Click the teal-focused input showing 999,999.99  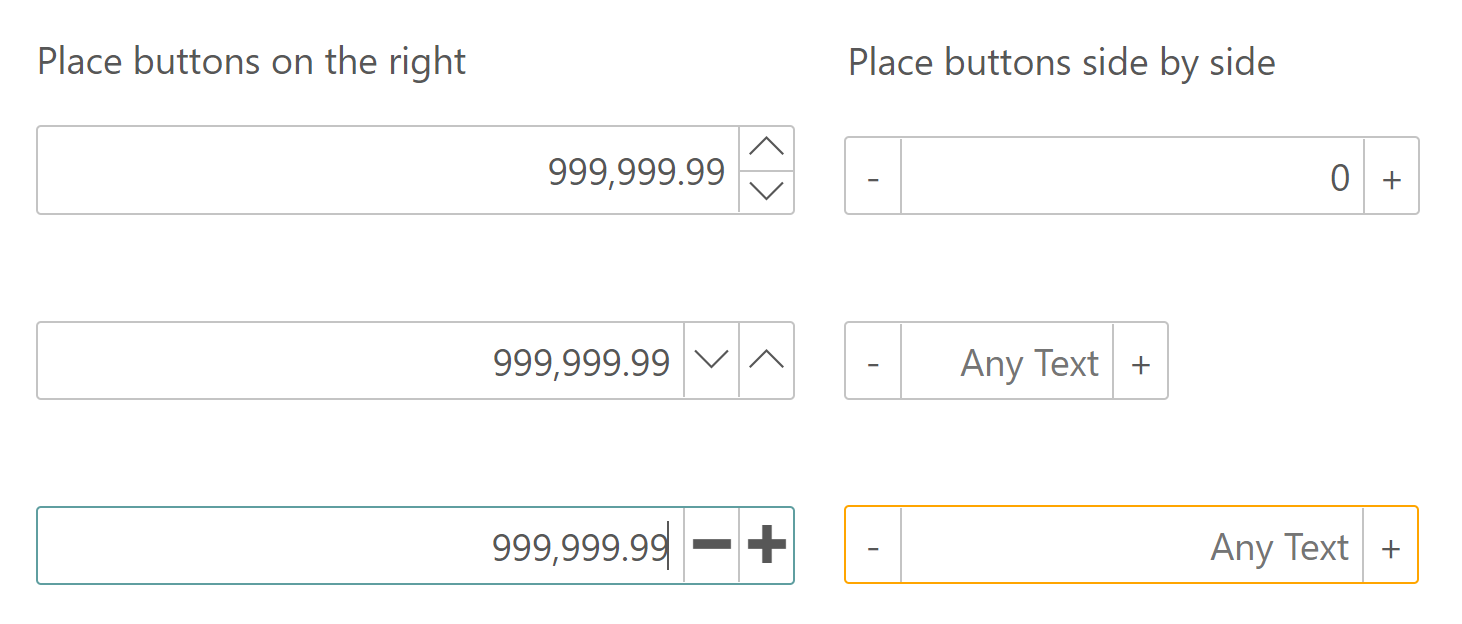tap(400, 546)
